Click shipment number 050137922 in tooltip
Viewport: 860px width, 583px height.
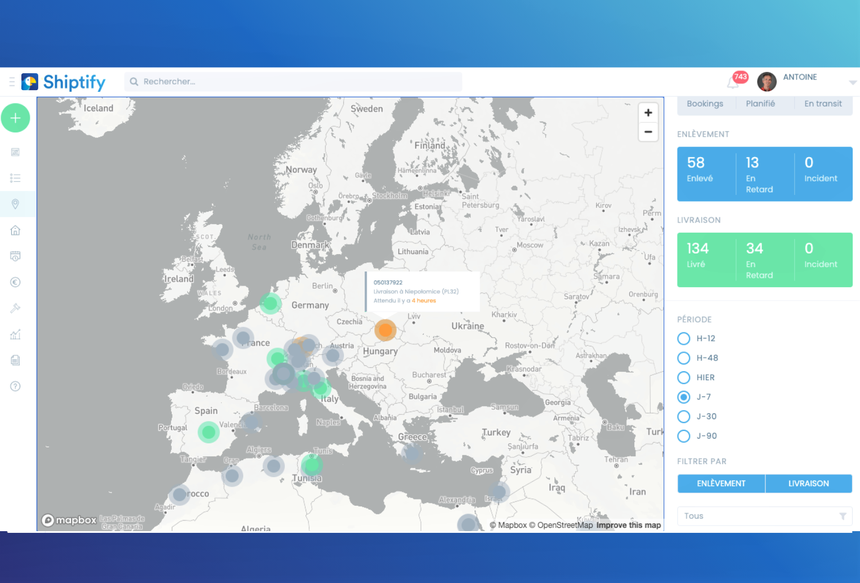388,282
